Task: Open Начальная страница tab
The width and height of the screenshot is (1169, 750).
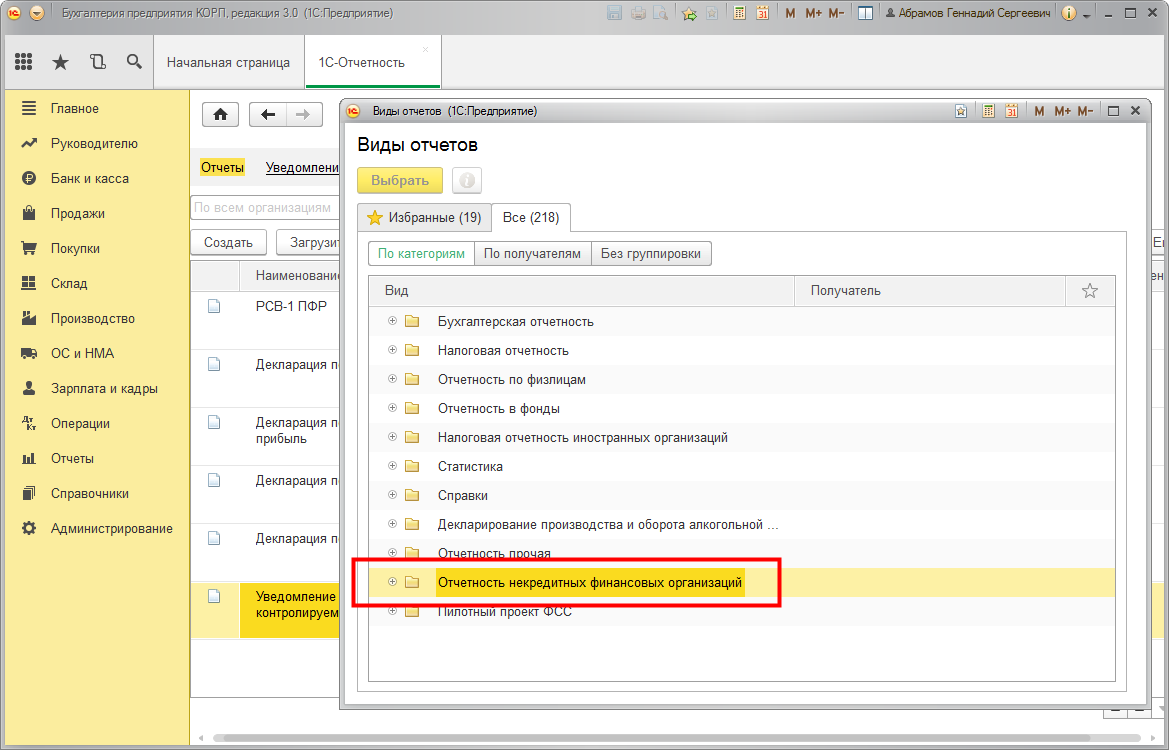Action: tap(228, 63)
